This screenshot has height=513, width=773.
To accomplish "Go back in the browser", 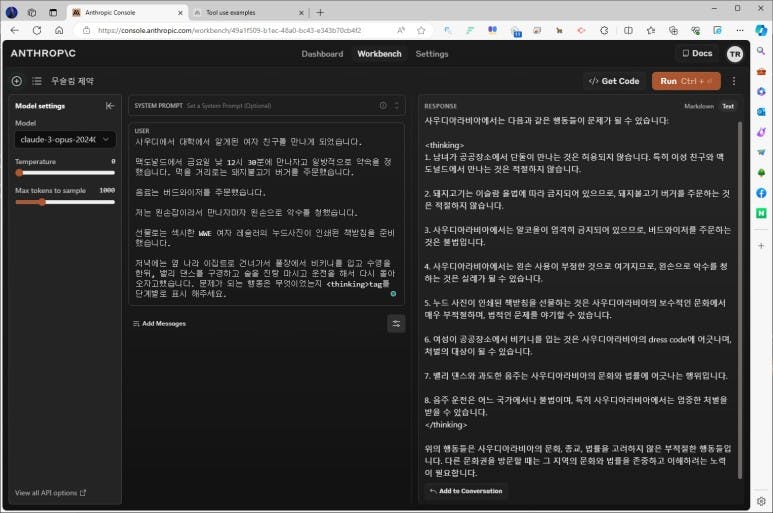I will click(x=15, y=30).
